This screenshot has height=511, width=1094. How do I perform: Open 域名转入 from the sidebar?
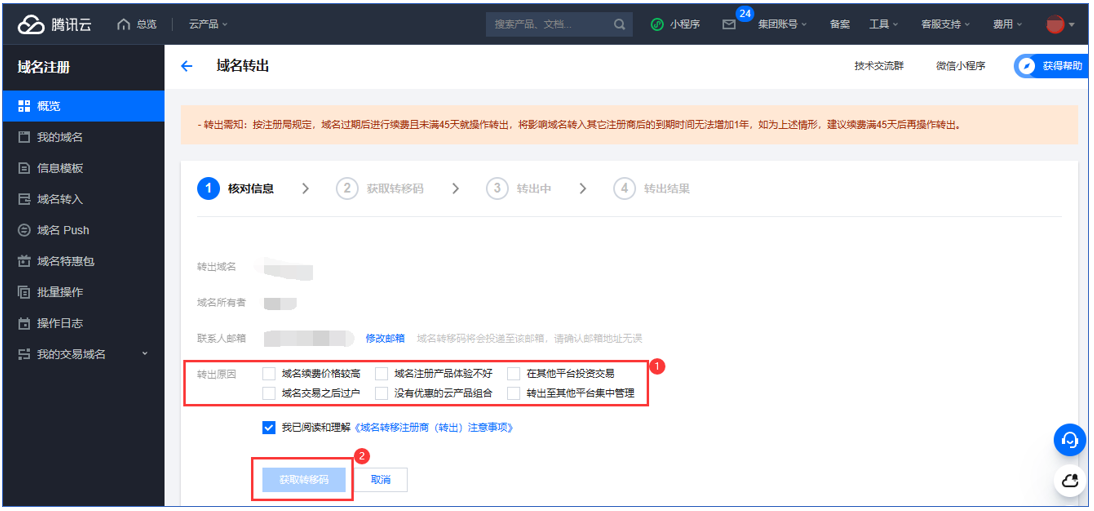(60, 199)
